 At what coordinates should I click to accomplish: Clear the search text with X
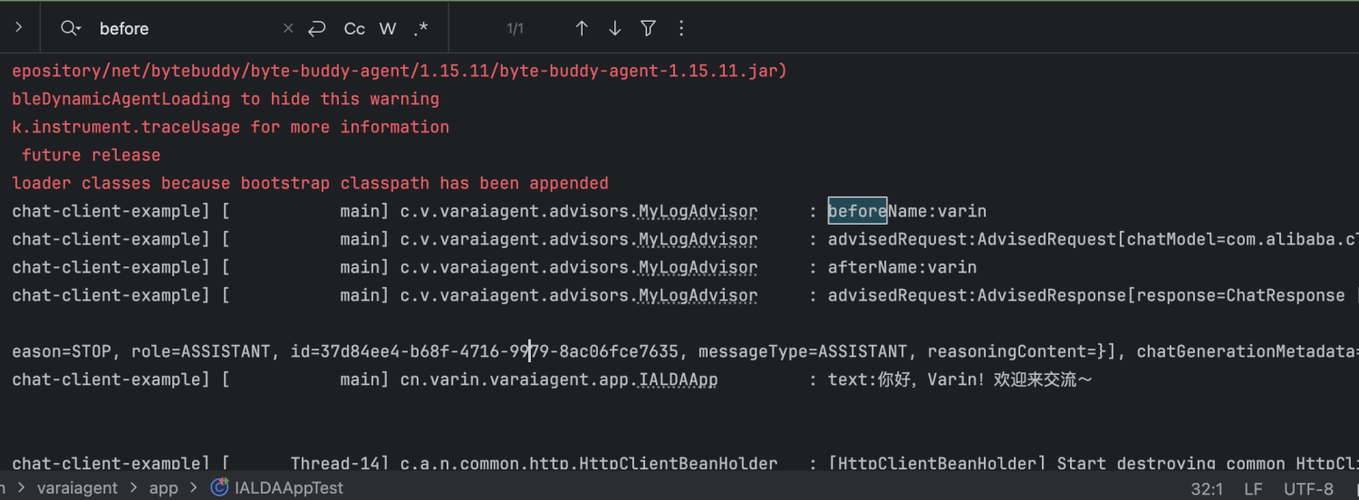click(x=288, y=29)
